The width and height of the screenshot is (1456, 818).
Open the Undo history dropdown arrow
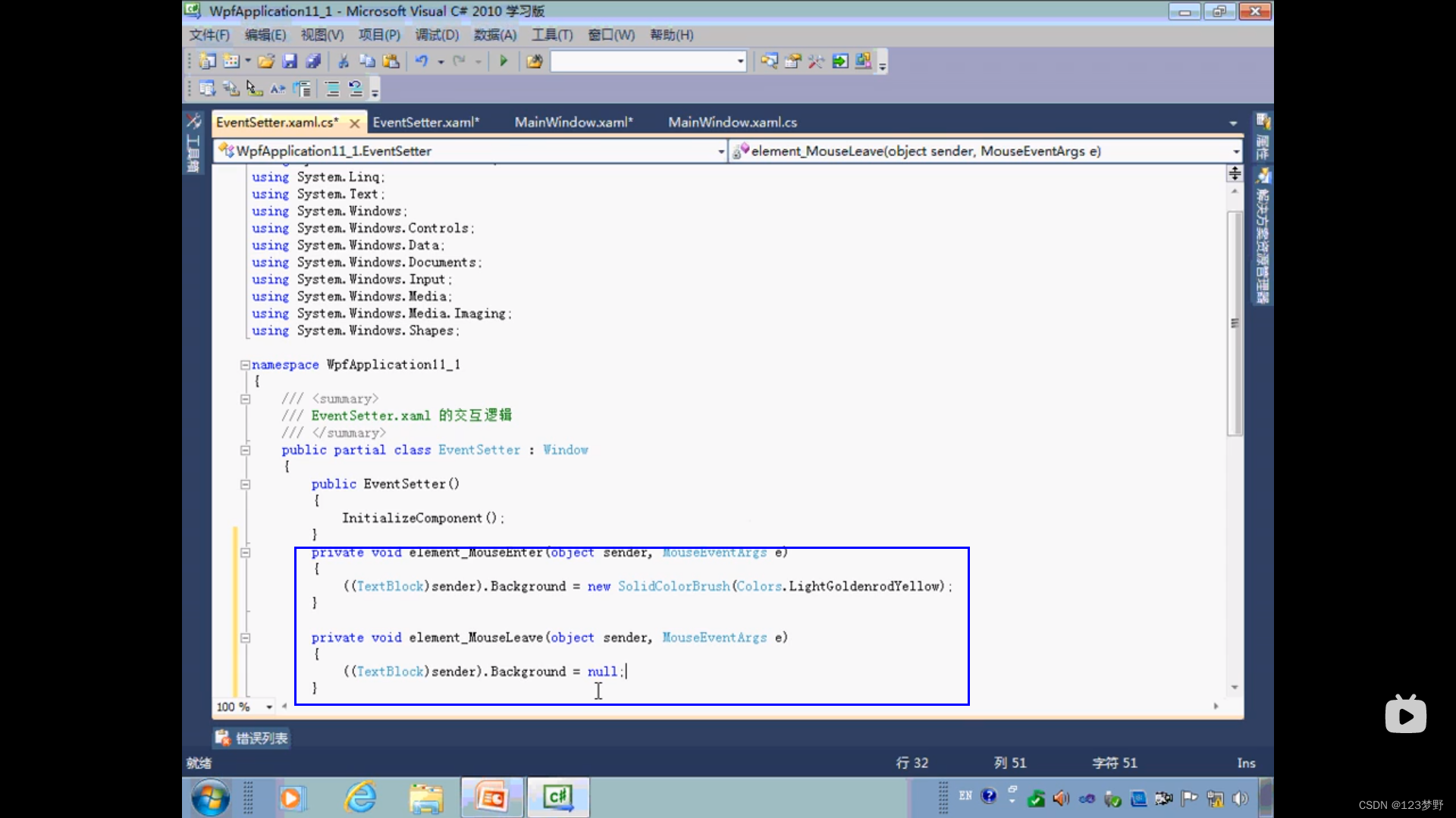click(441, 61)
